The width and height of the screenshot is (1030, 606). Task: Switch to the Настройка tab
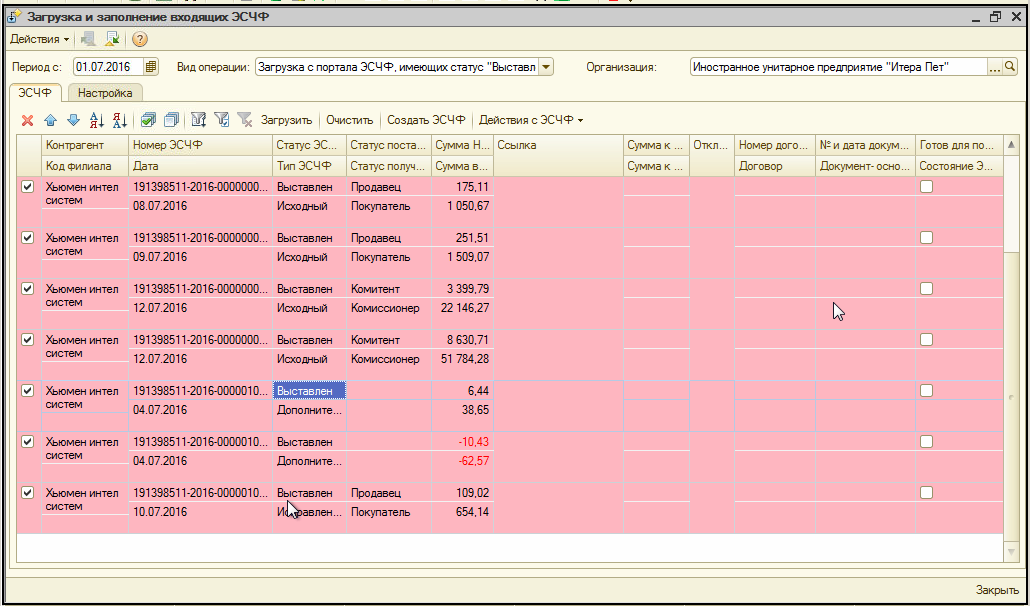pos(105,93)
